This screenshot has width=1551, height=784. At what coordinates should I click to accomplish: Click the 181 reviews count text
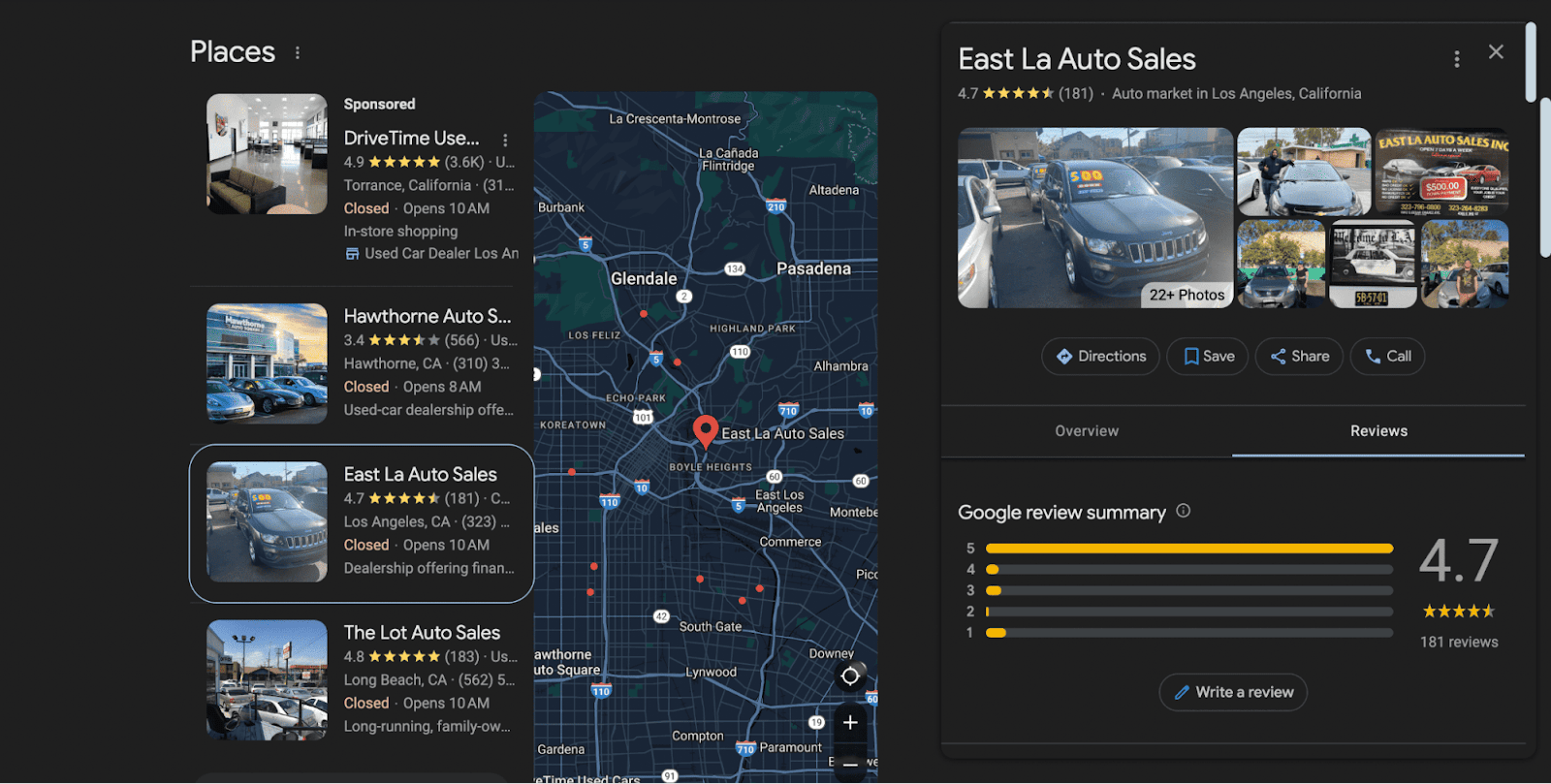click(1459, 642)
